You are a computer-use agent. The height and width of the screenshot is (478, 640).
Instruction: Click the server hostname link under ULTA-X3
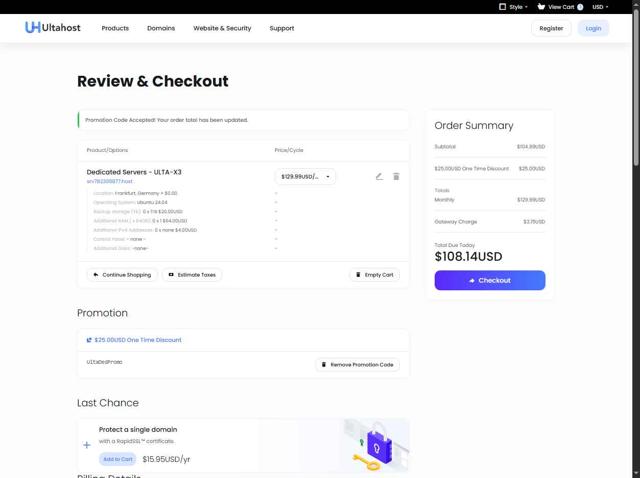[x=109, y=181]
